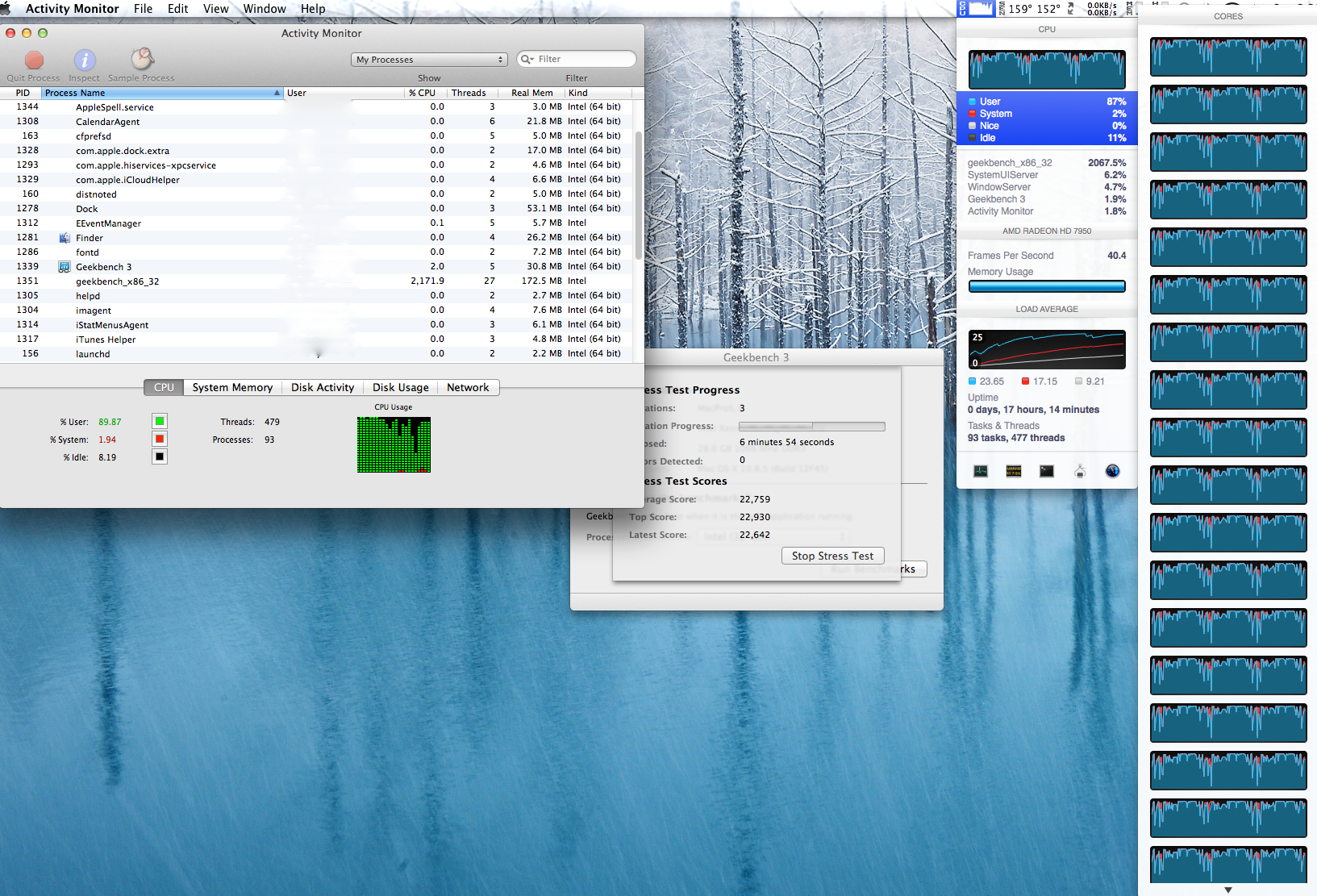Screen dimensions: 1317x896
Task: Switch to the Disk Activity tab
Action: (x=323, y=387)
